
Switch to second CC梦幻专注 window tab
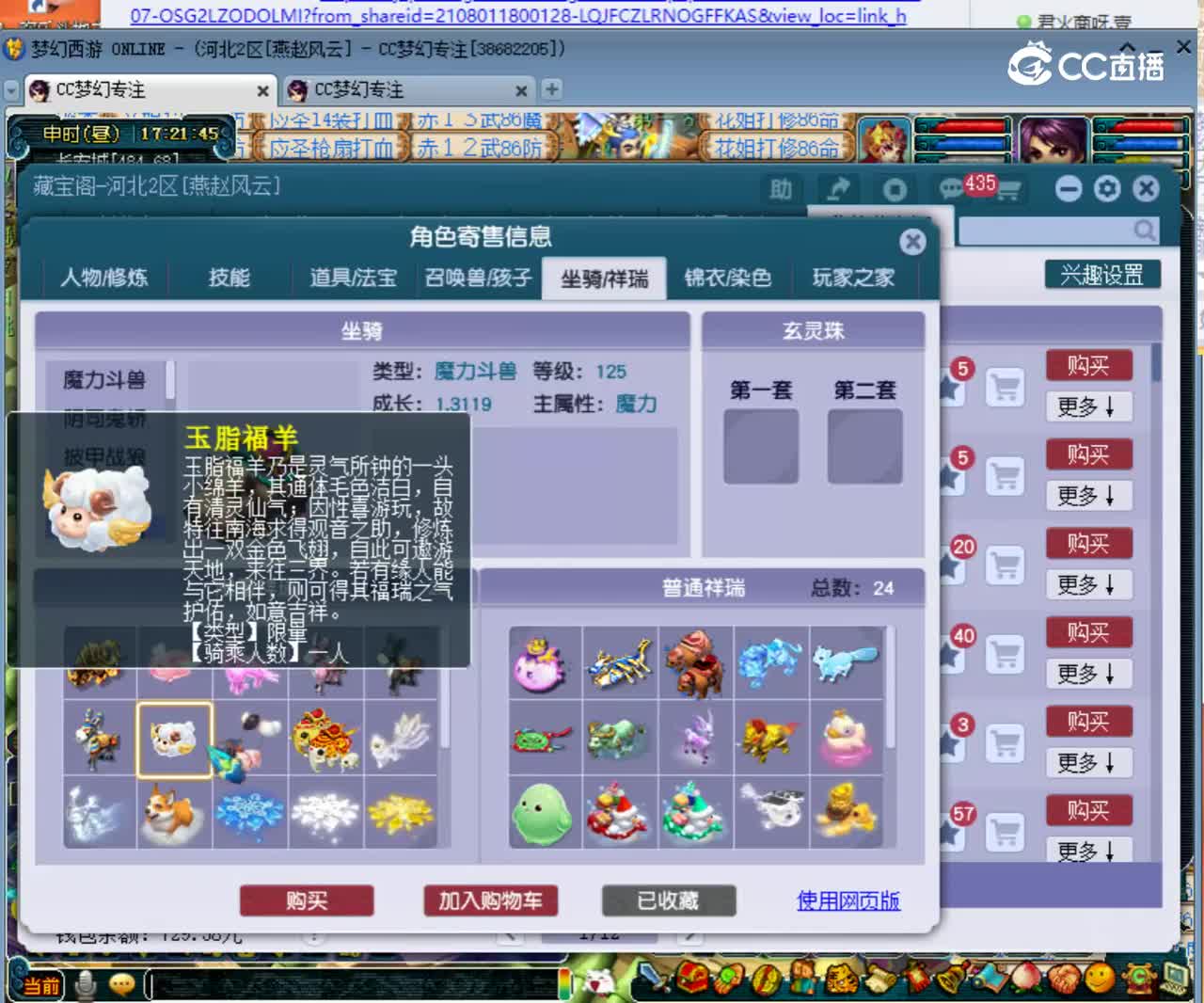(407, 90)
